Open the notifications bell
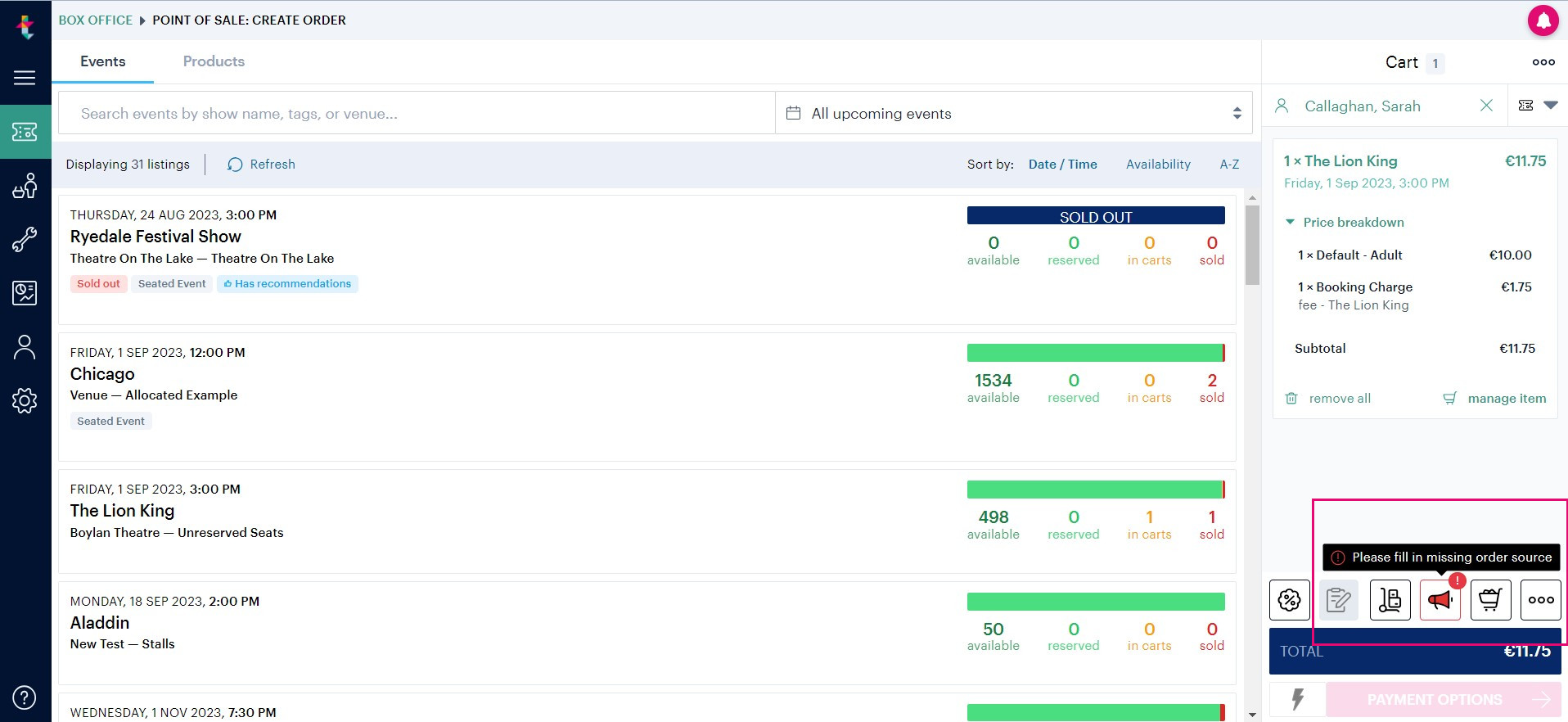 pos(1543,20)
